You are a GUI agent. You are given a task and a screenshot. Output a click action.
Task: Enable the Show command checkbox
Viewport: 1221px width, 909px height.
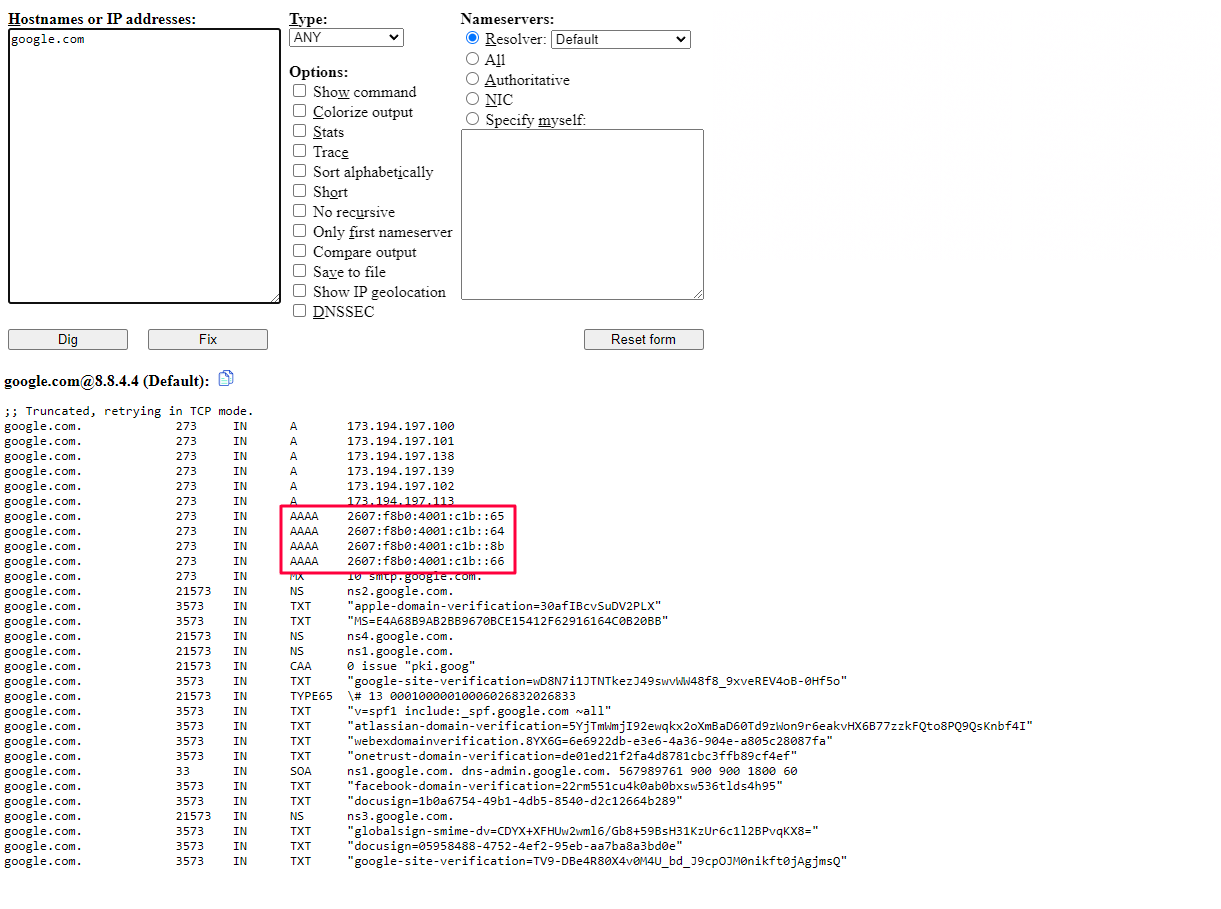coord(299,91)
